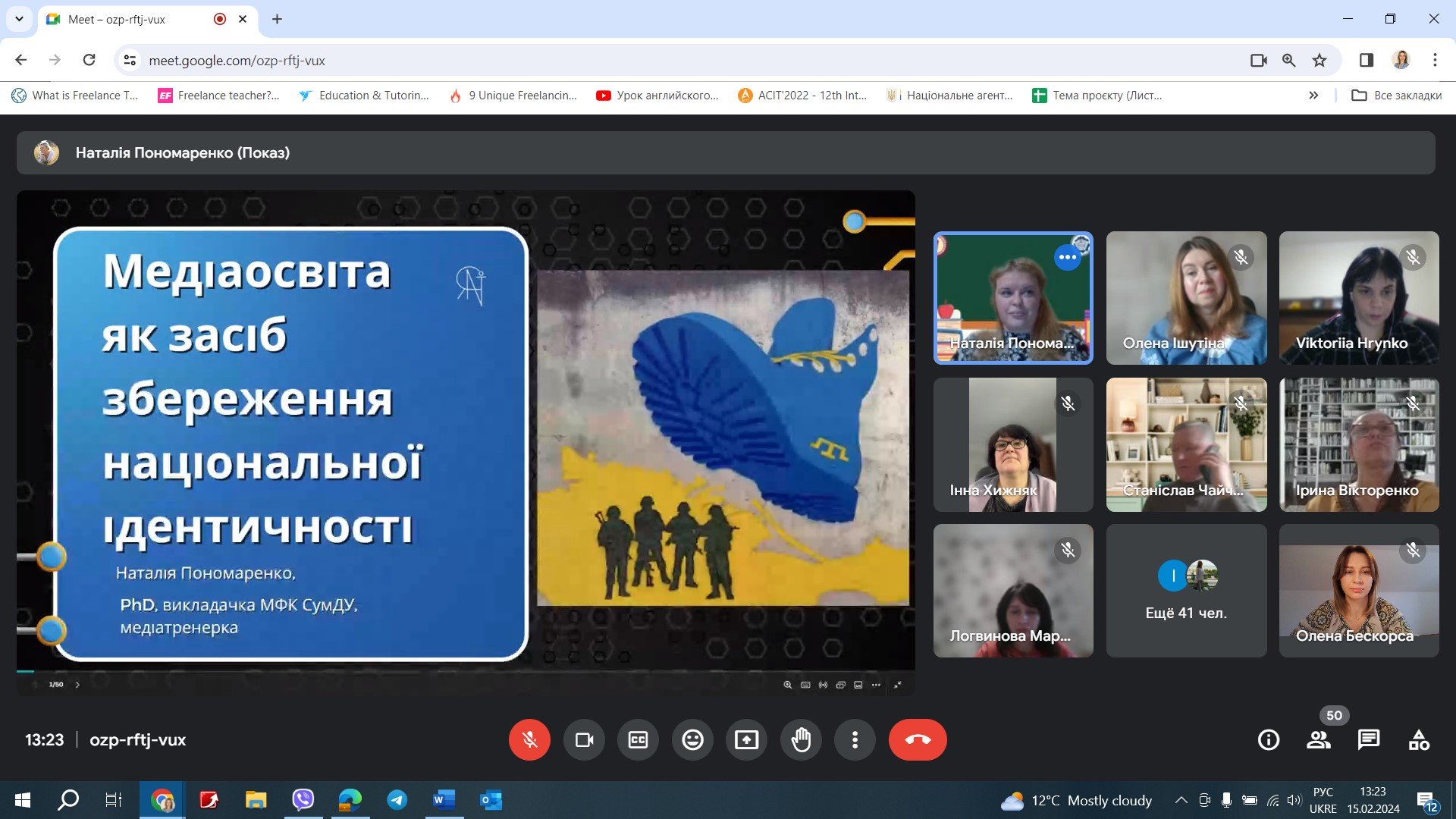The image size is (1456, 819).
Task: Open the Chrome profile avatar
Action: point(1401,60)
